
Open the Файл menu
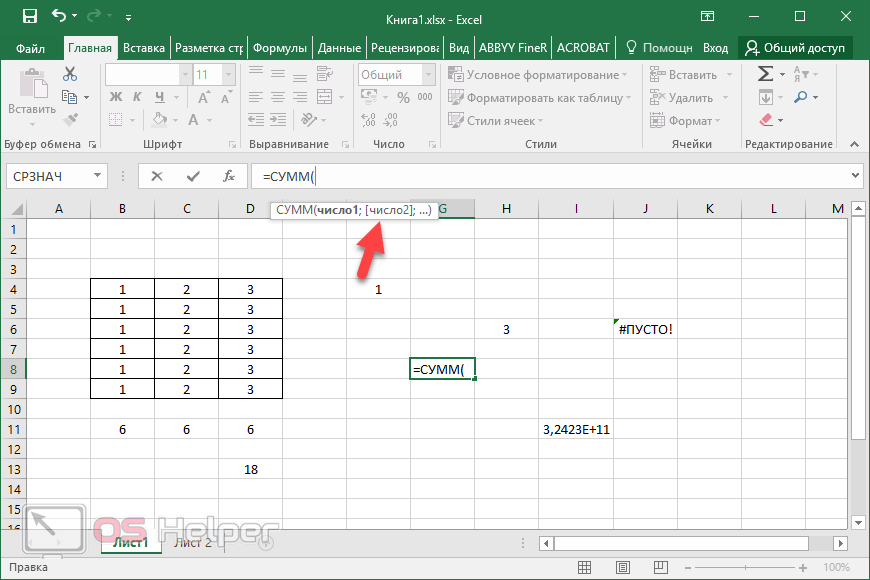30,47
